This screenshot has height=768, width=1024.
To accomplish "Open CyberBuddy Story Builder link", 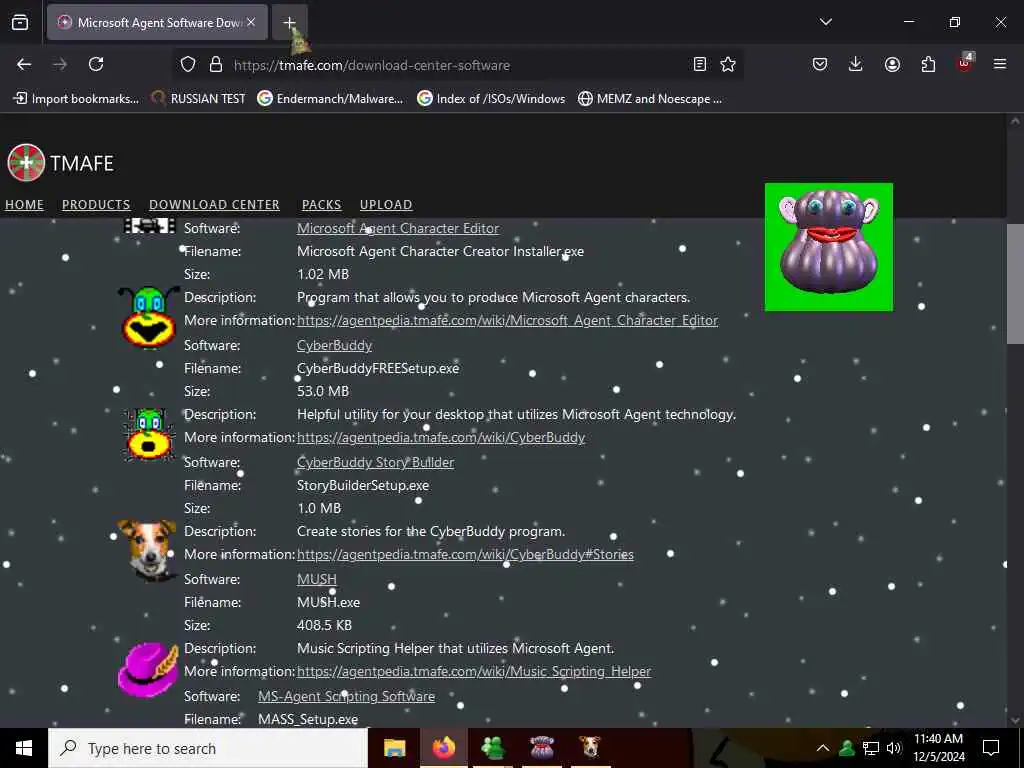I will [x=376, y=462].
